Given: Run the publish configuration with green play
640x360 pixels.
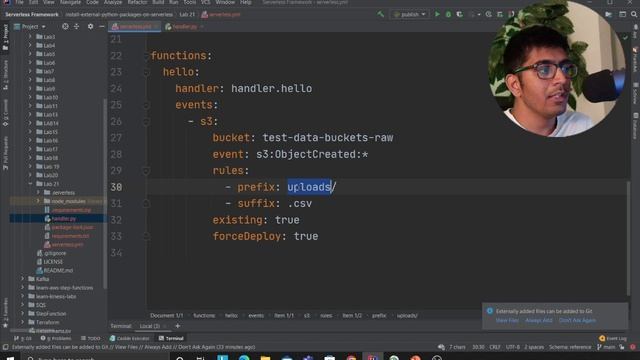Looking at the screenshot, I should pyautogui.click(x=437, y=14).
